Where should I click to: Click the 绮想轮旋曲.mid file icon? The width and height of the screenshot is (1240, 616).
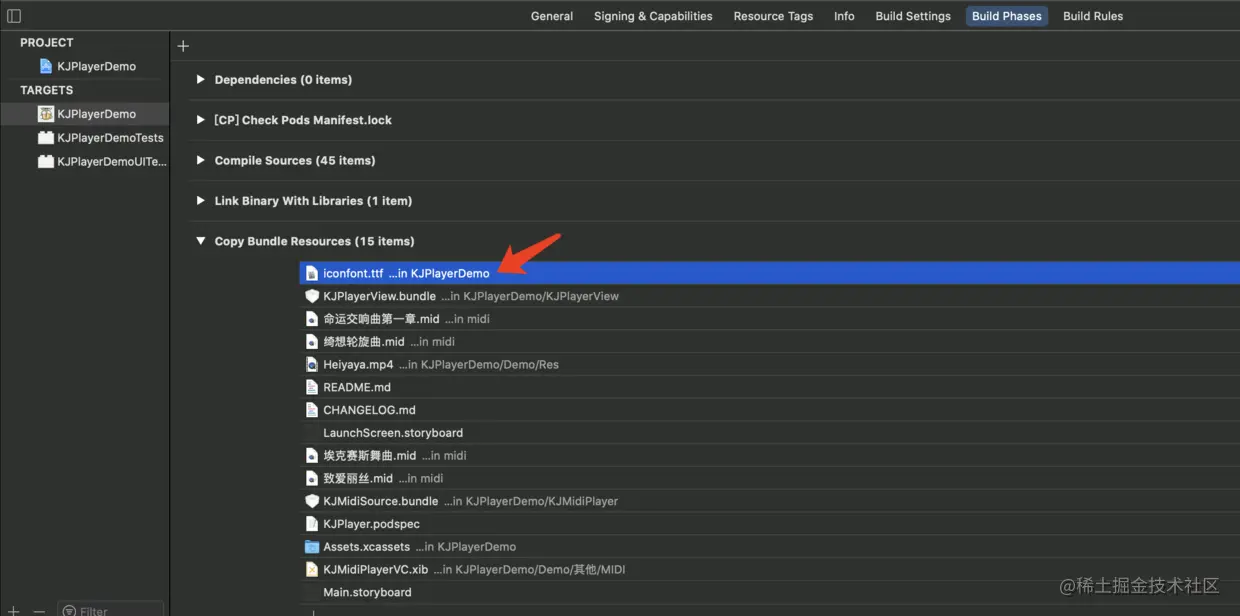312,342
